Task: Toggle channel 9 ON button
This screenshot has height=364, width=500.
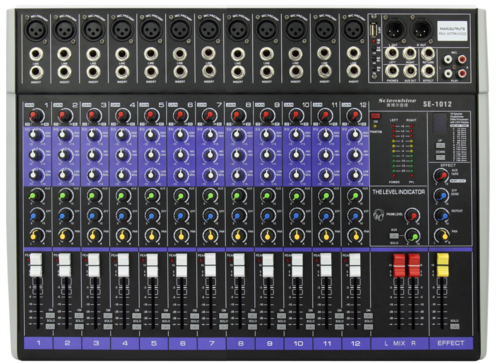Action: click(x=282, y=315)
